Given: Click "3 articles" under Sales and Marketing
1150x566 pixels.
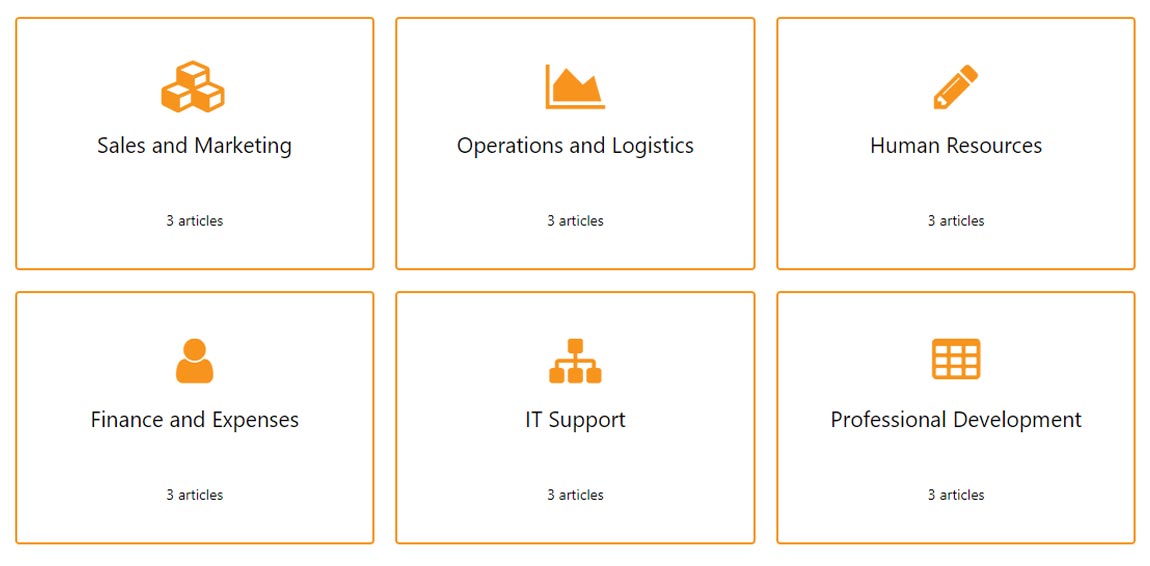Looking at the screenshot, I should pyautogui.click(x=194, y=221).
